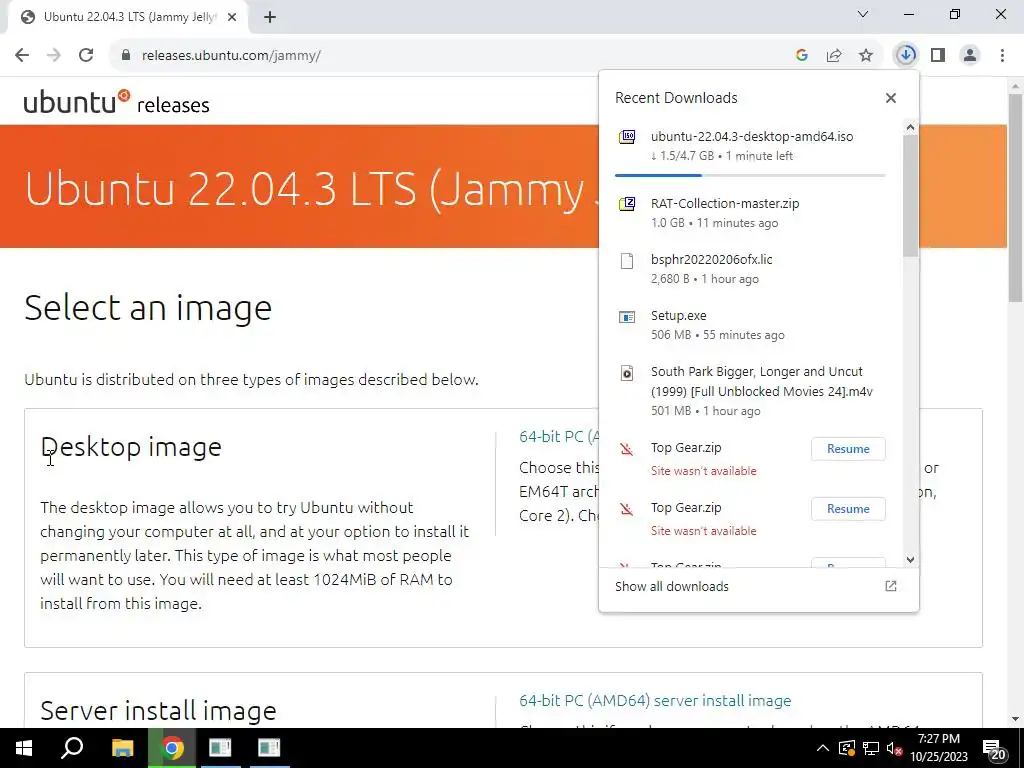Show hidden system tray icons
The image size is (1024, 768).
[823, 748]
